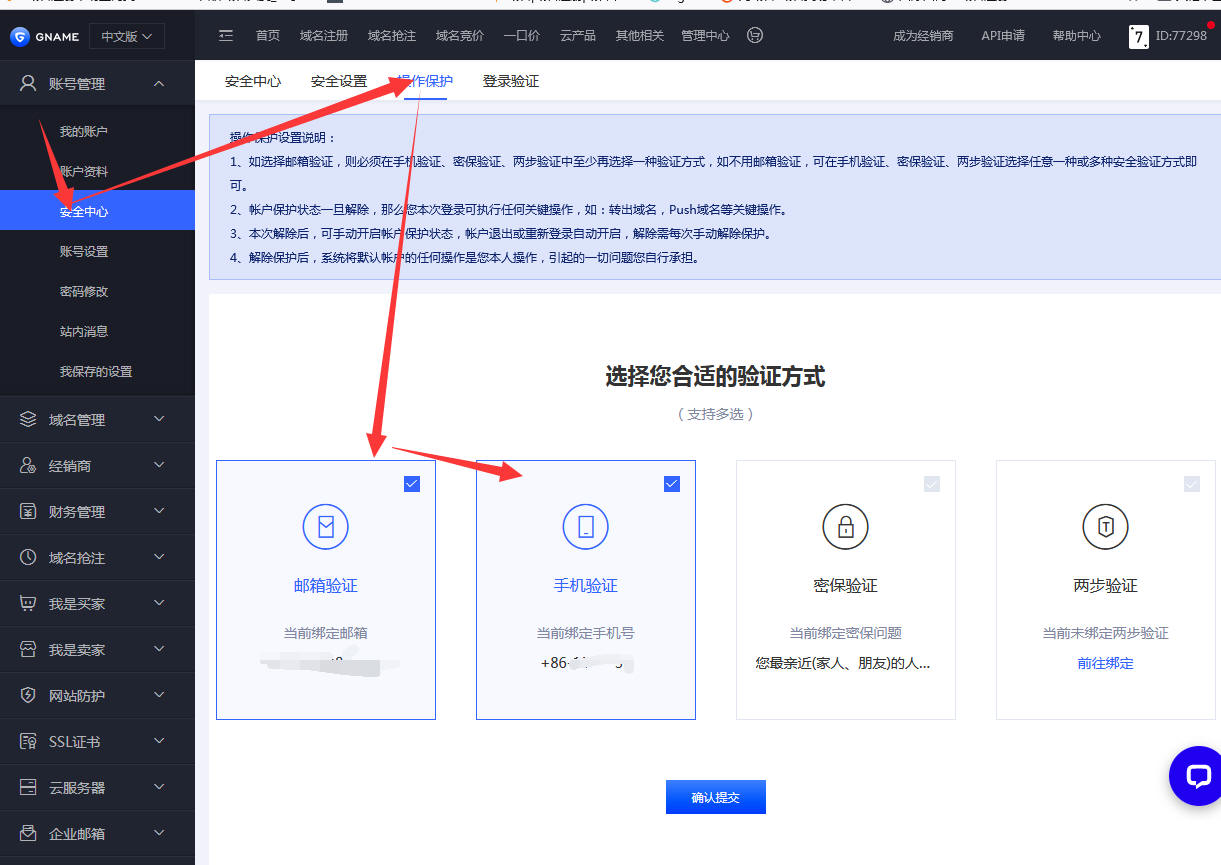The image size is (1221, 865).
Task: Click the phone verification circle icon
Action: pyautogui.click(x=586, y=526)
